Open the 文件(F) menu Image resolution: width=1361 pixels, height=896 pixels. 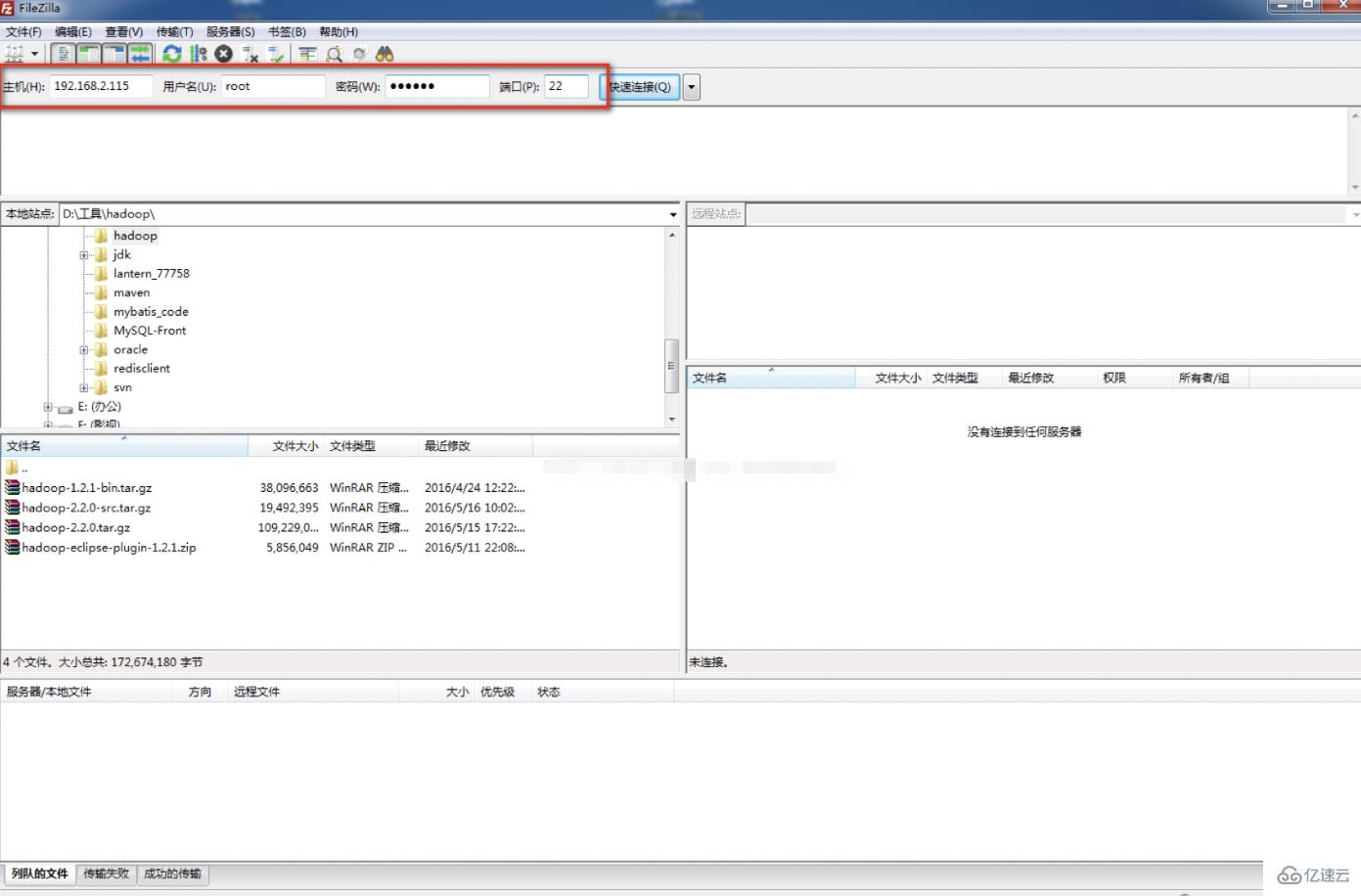tap(23, 32)
